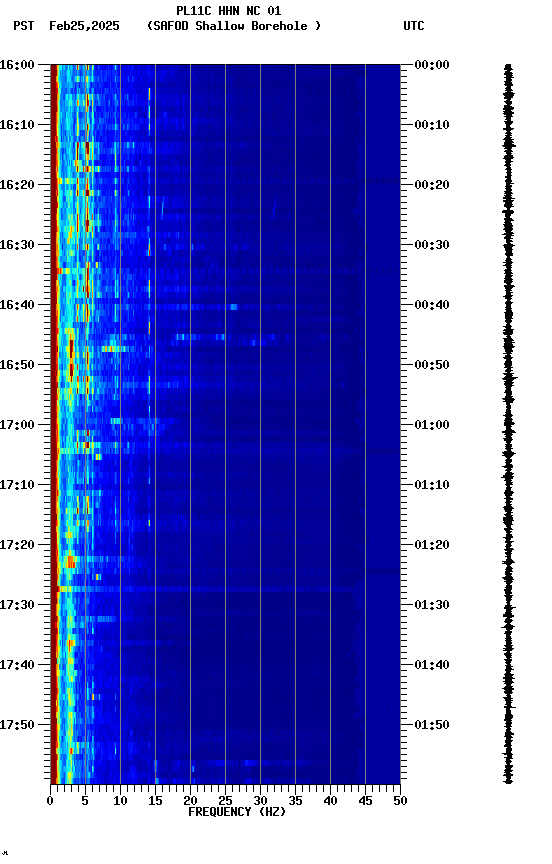This screenshot has height=864, width=552.
Task: Click the 01:50 UTC time label
Action: (x=432, y=725)
